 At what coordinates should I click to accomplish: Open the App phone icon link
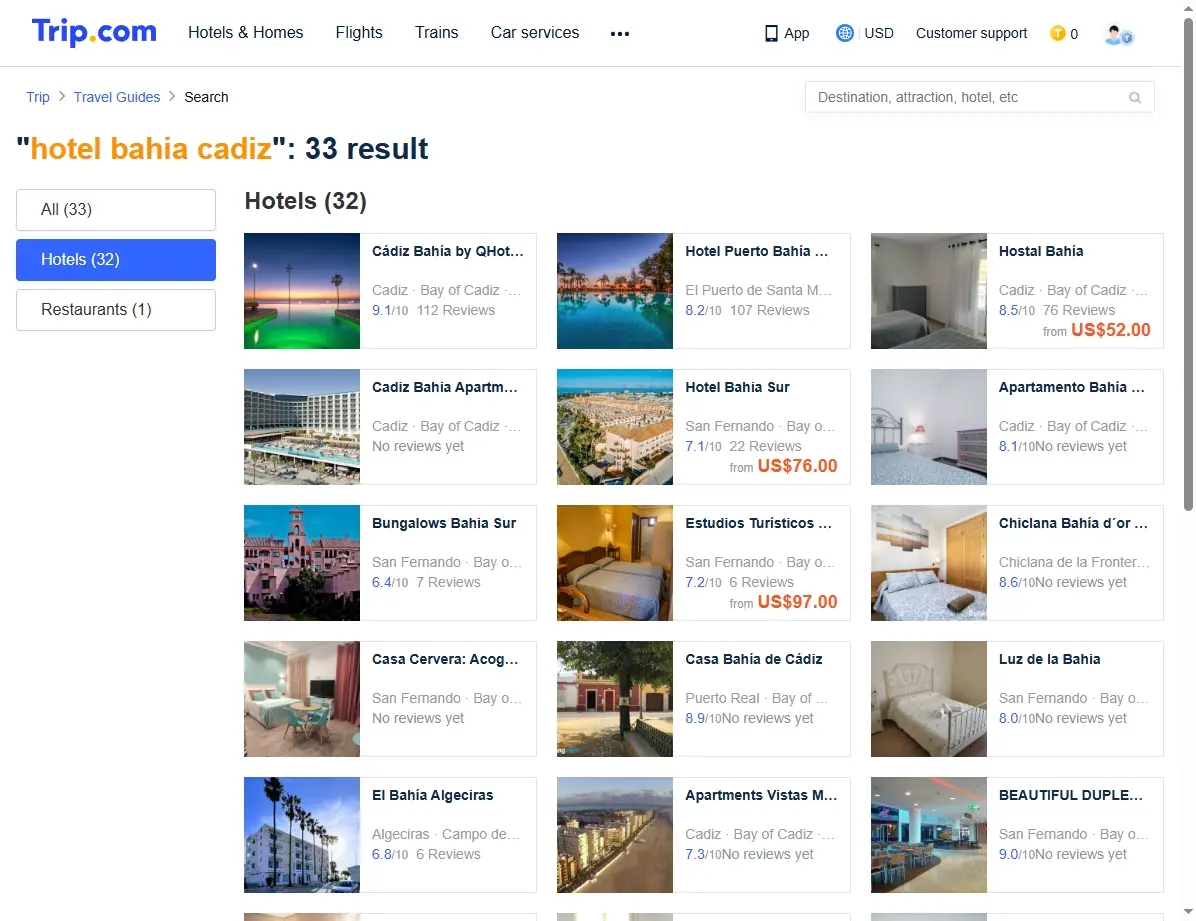click(771, 34)
